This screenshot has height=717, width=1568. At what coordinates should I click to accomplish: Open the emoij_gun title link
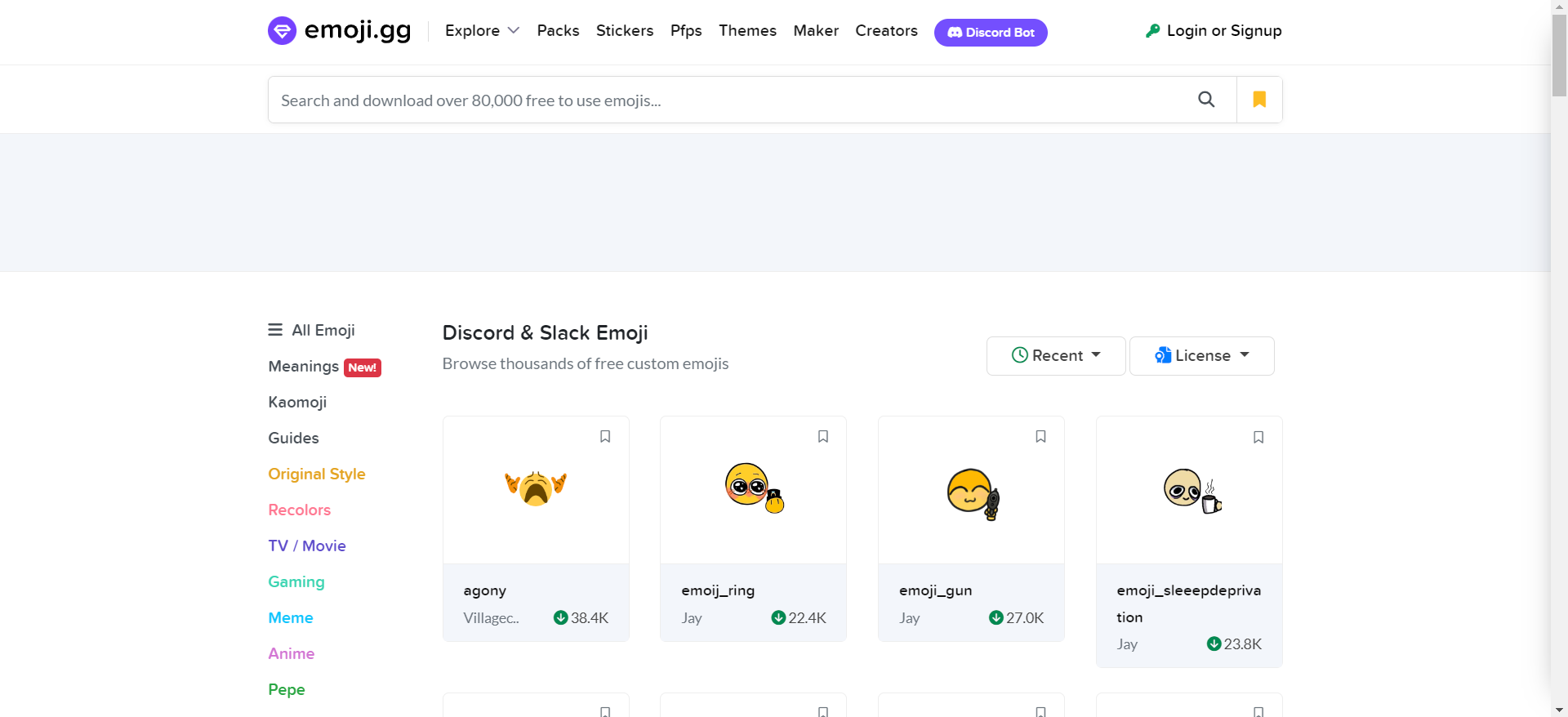coord(936,590)
